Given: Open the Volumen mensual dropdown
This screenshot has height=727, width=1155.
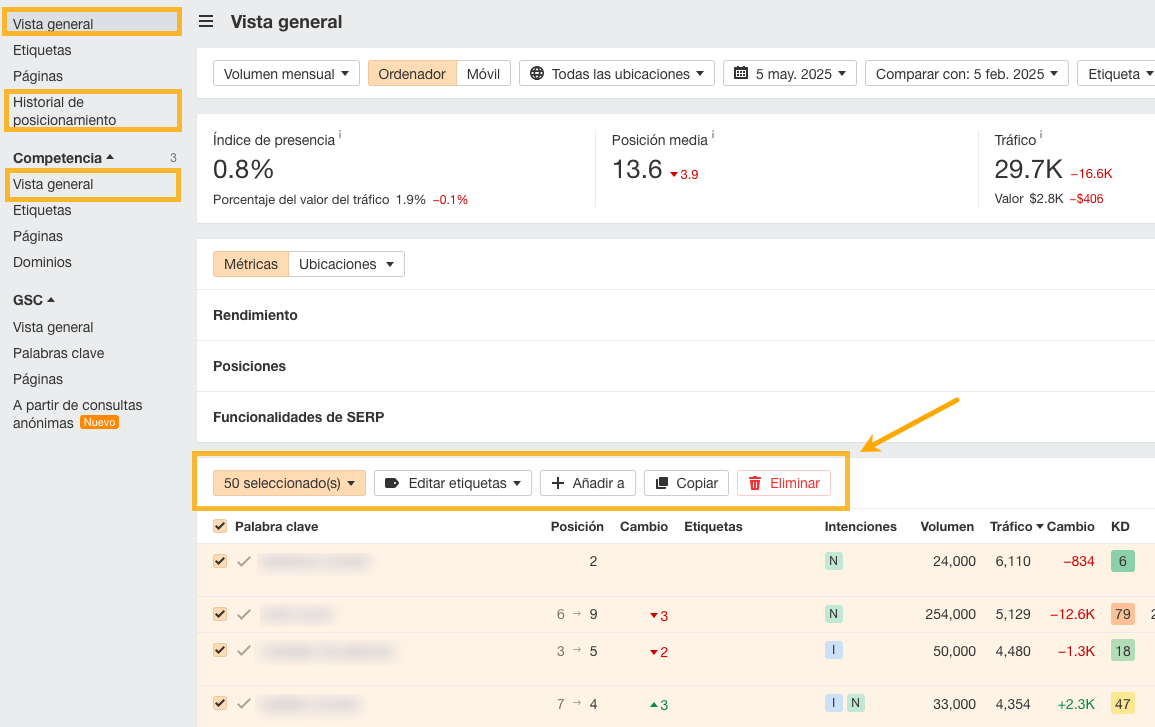Looking at the screenshot, I should pyautogui.click(x=286, y=72).
